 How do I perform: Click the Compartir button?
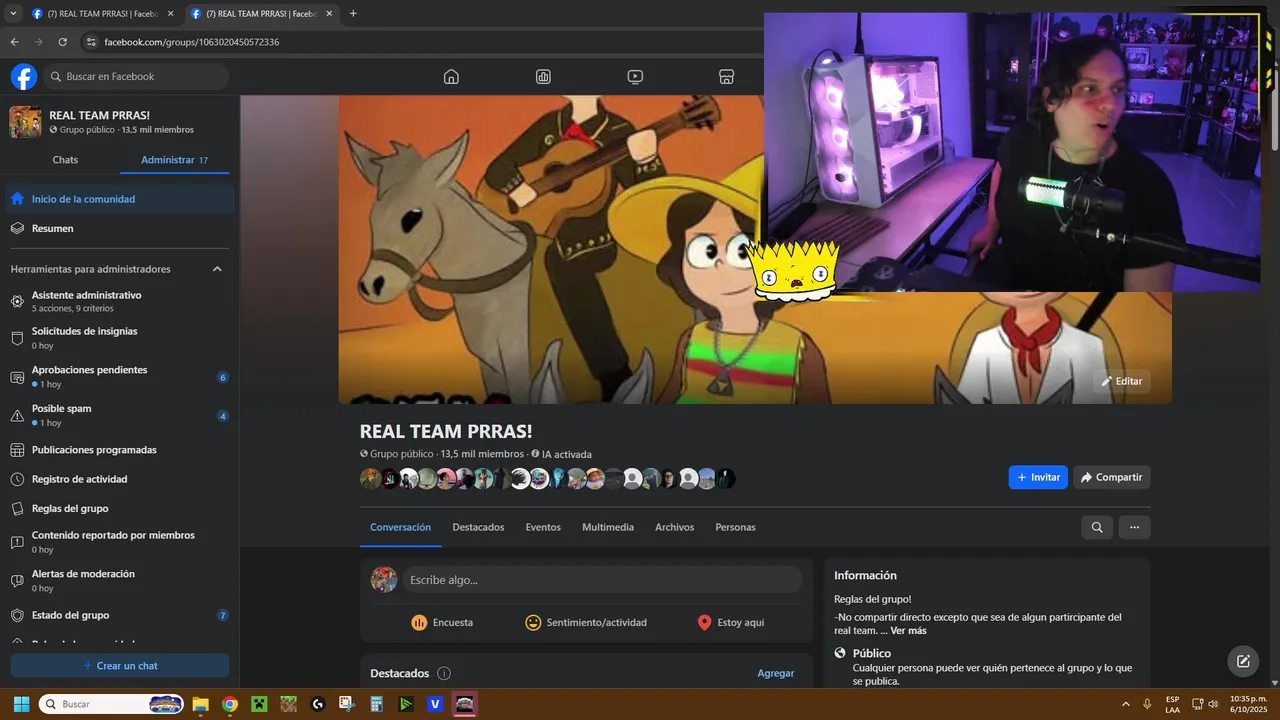(1112, 477)
